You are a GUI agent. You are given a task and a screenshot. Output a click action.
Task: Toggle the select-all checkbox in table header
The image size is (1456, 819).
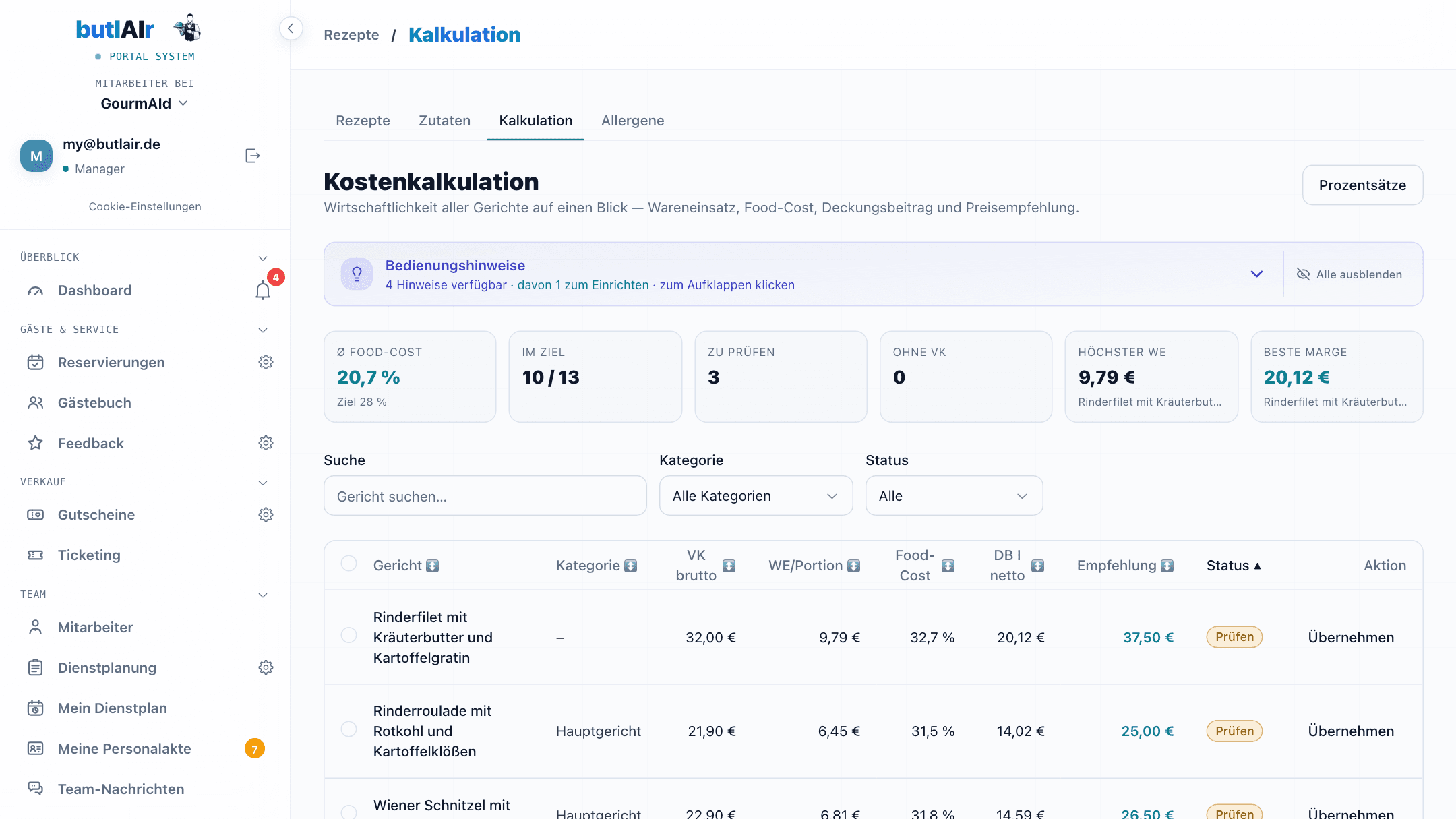[348, 563]
